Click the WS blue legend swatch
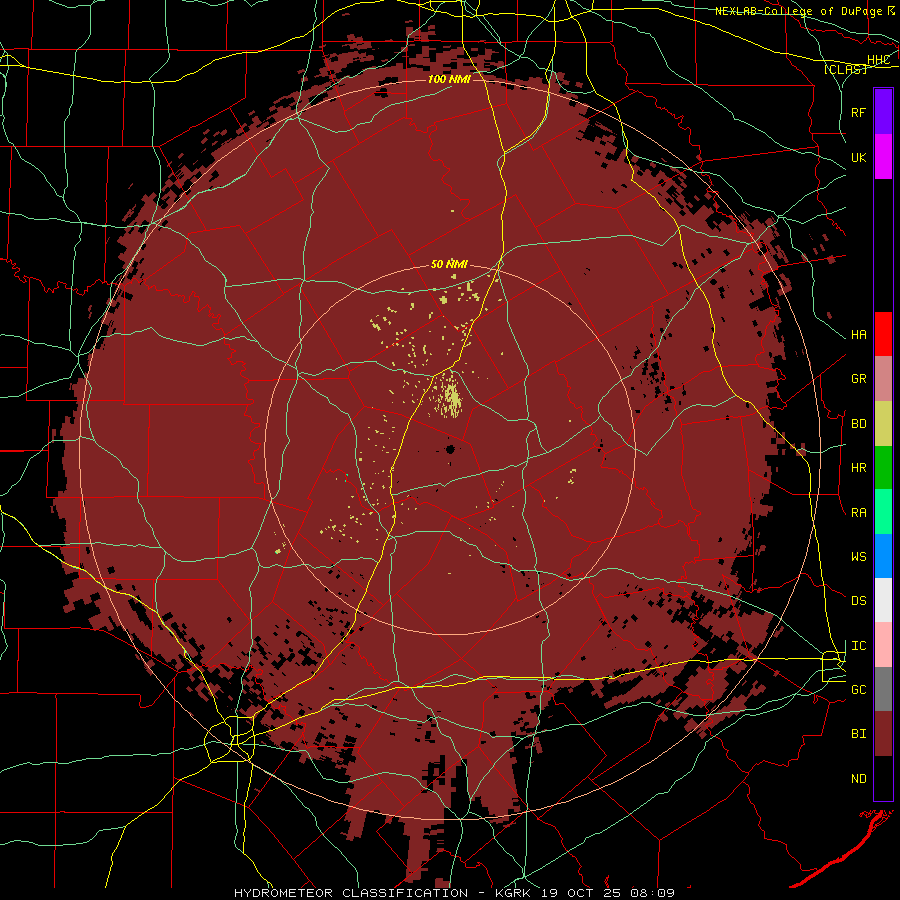 click(883, 556)
